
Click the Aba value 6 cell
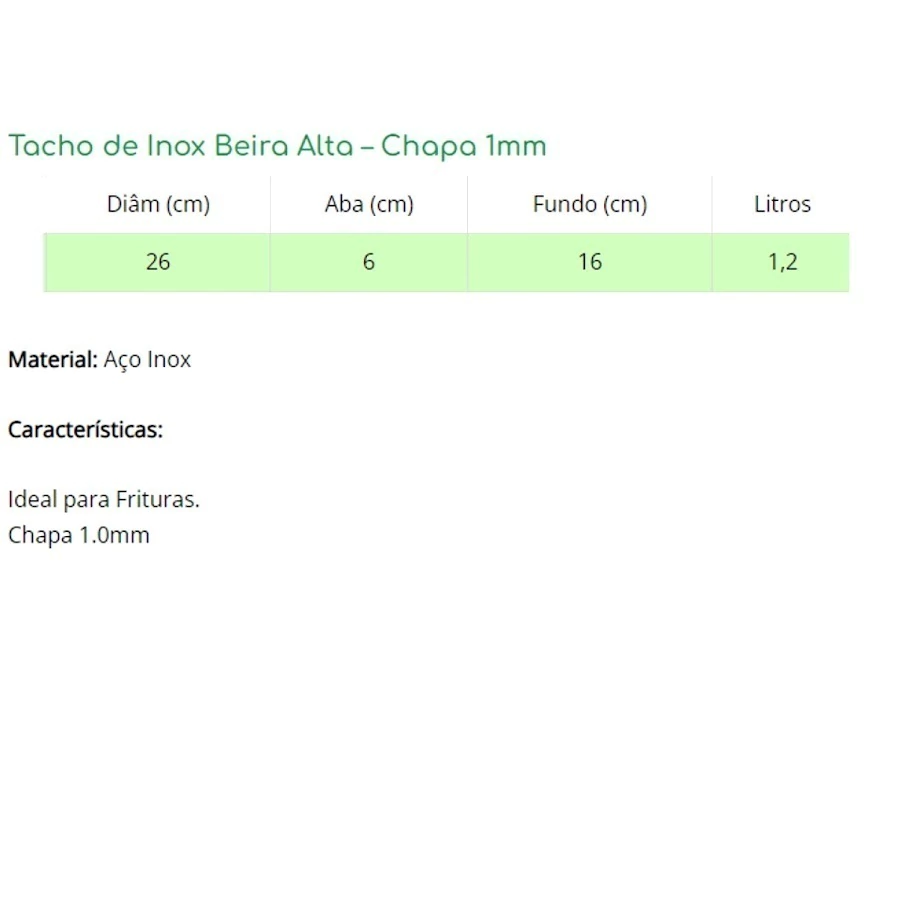click(x=368, y=262)
